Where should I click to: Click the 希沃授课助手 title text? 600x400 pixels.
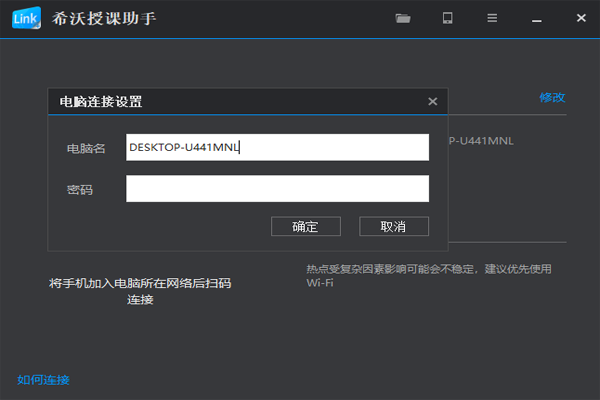point(104,19)
